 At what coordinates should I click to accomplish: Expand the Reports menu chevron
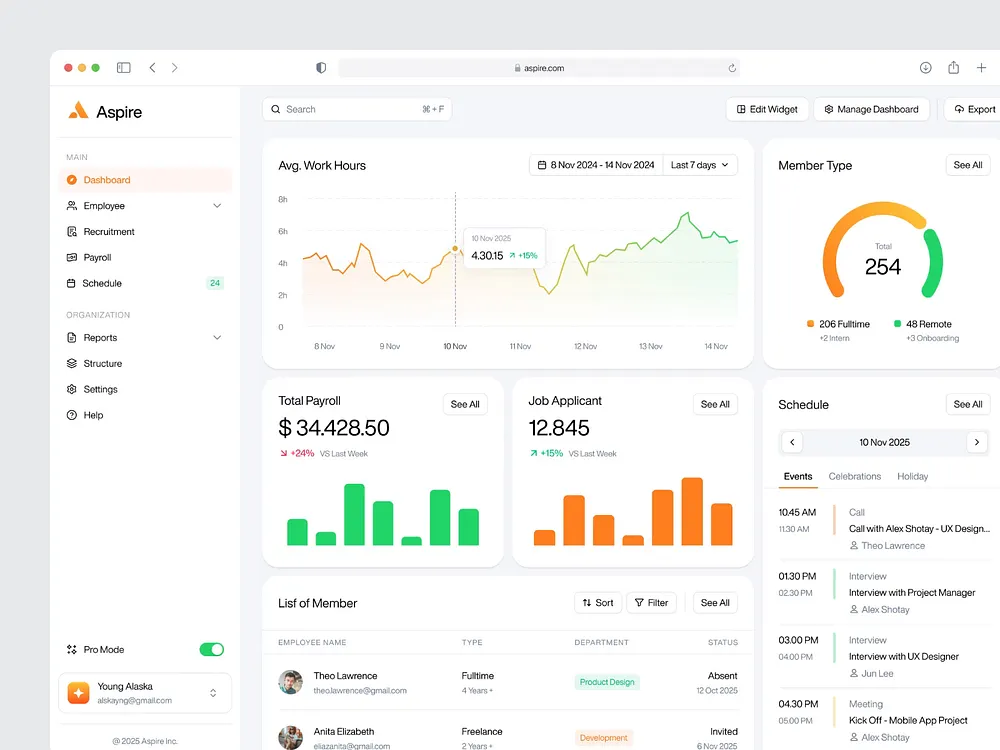[x=217, y=337]
